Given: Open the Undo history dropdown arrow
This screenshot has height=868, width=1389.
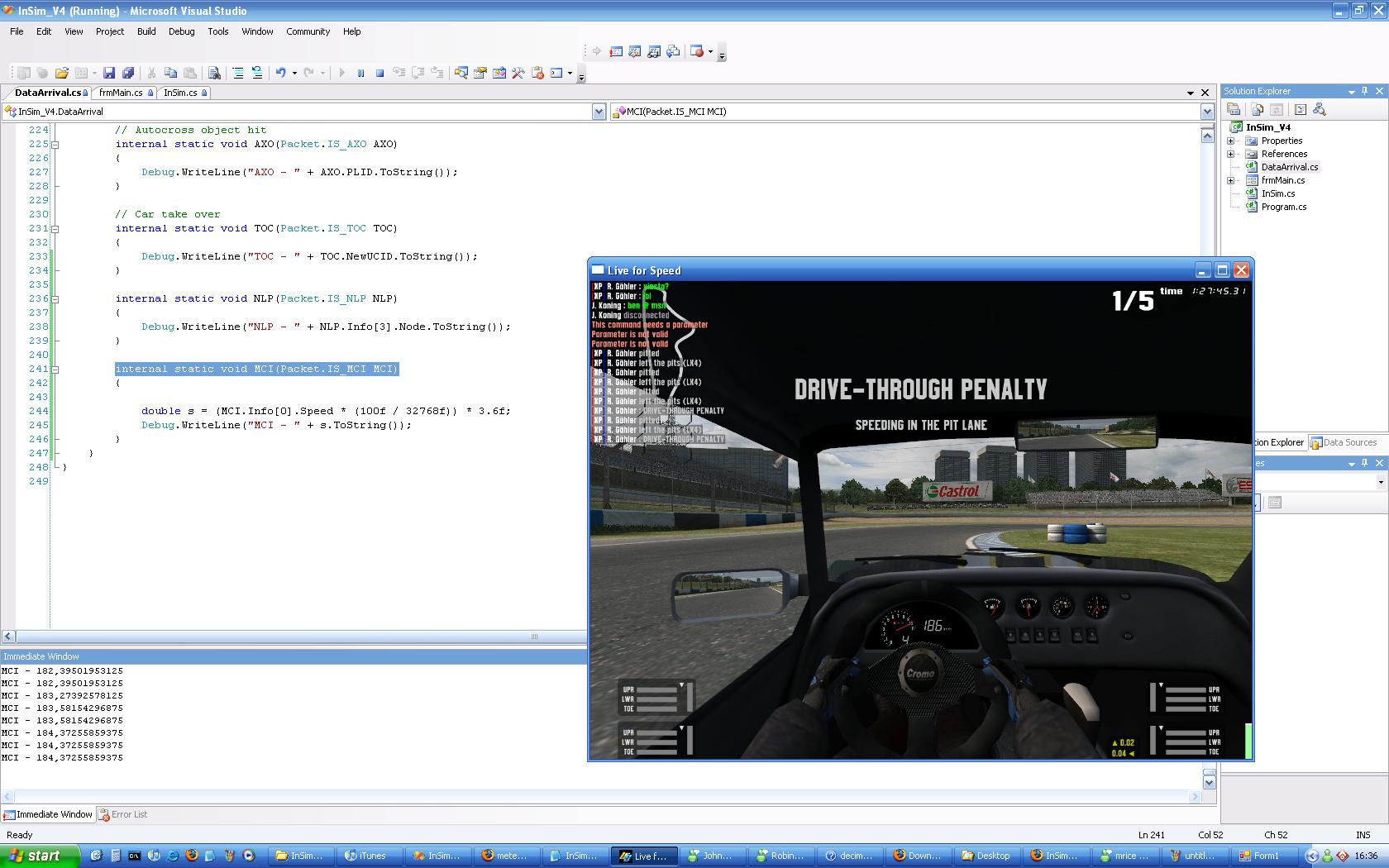Looking at the screenshot, I should [x=294, y=73].
